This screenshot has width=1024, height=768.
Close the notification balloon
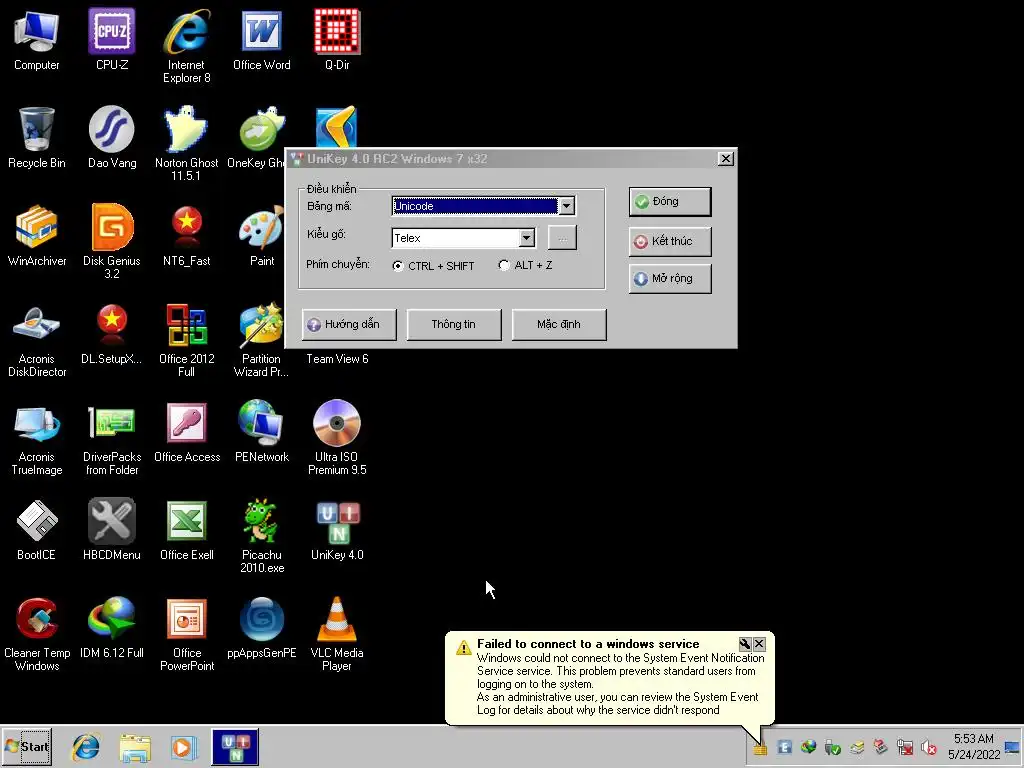[x=759, y=644]
